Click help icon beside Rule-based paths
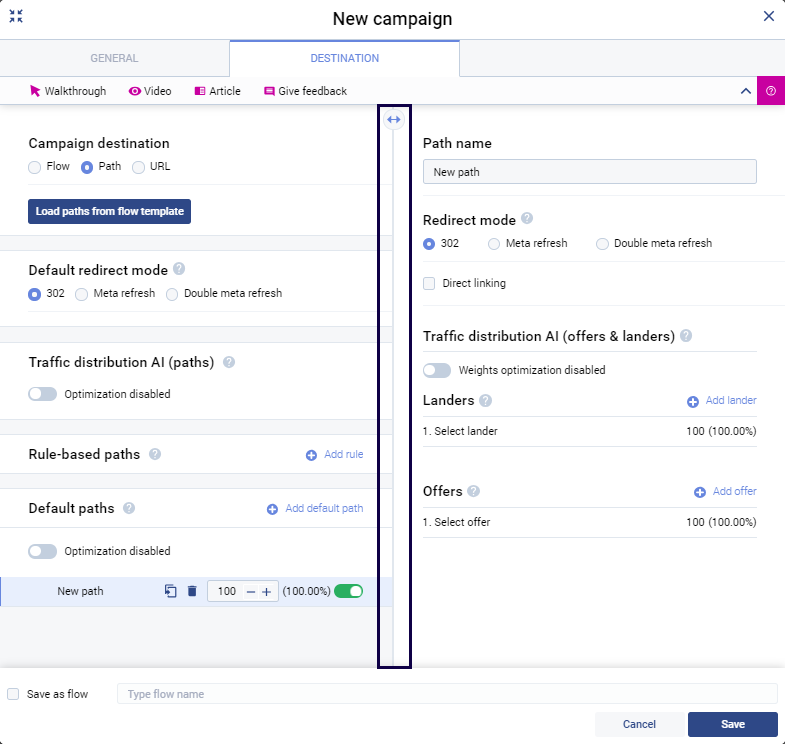785x744 pixels. [x=155, y=454]
